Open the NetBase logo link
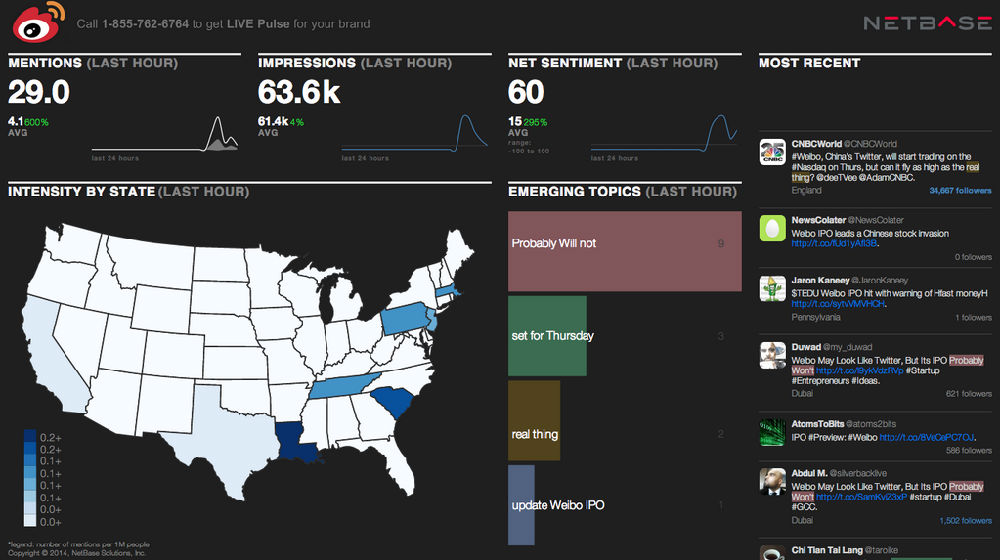This screenshot has height=560, width=1000. tap(927, 23)
